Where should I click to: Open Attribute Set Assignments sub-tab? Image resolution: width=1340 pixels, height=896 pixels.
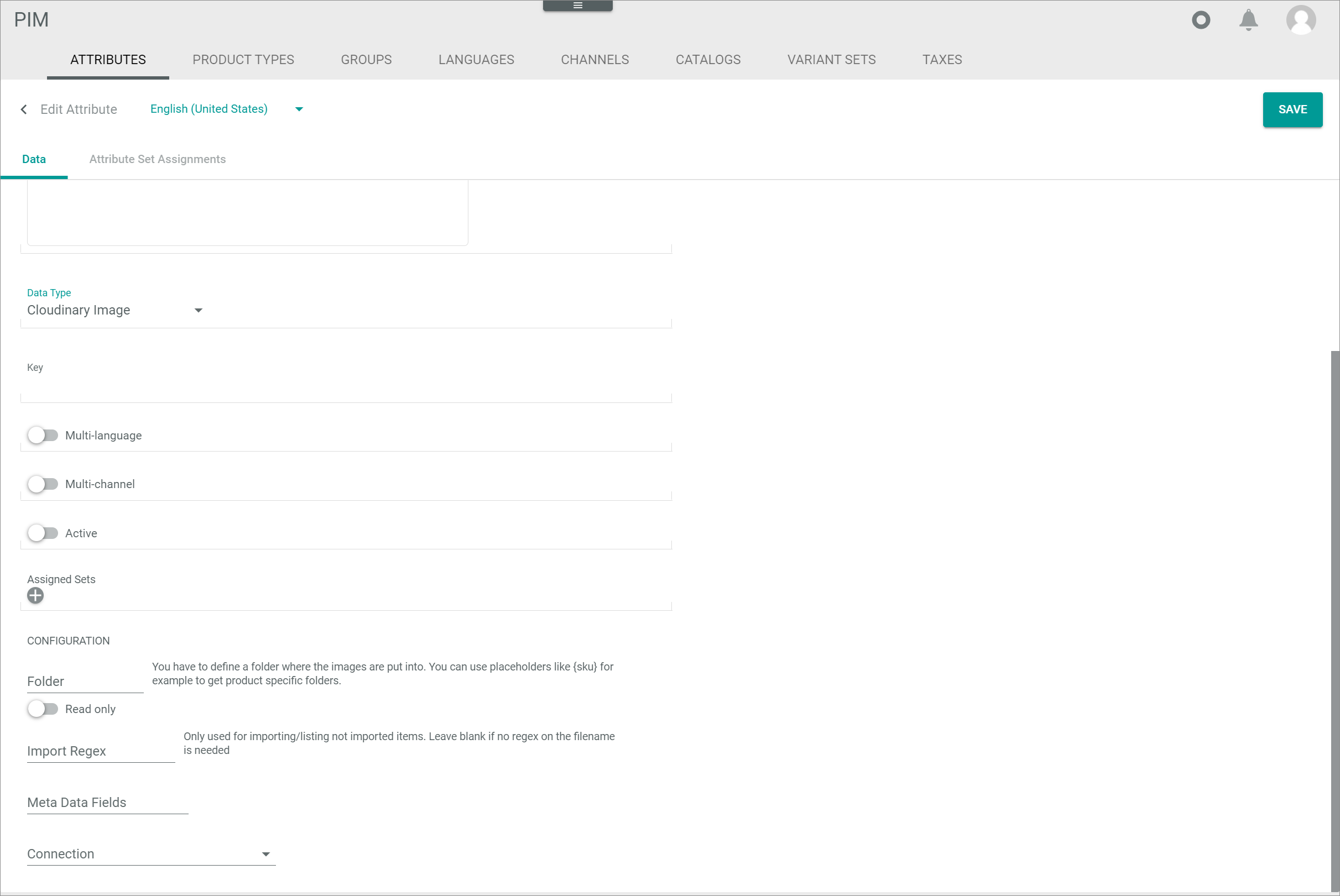(157, 159)
